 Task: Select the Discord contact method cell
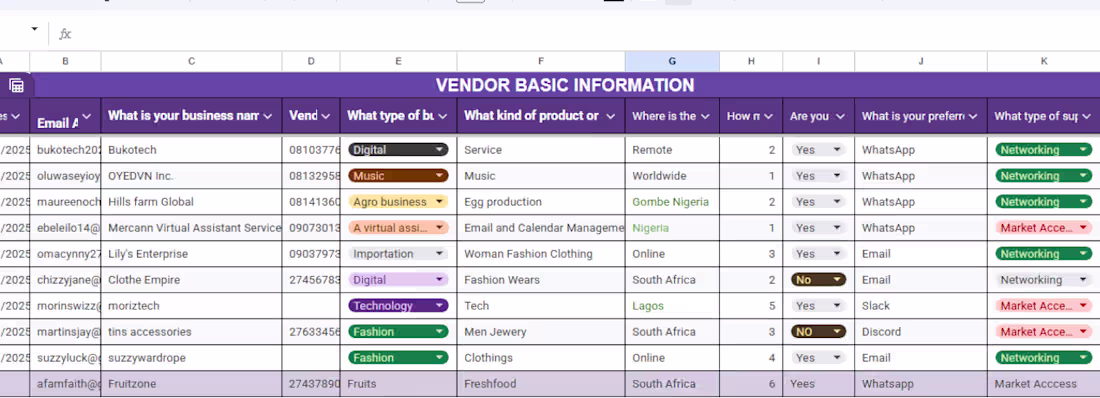point(921,332)
